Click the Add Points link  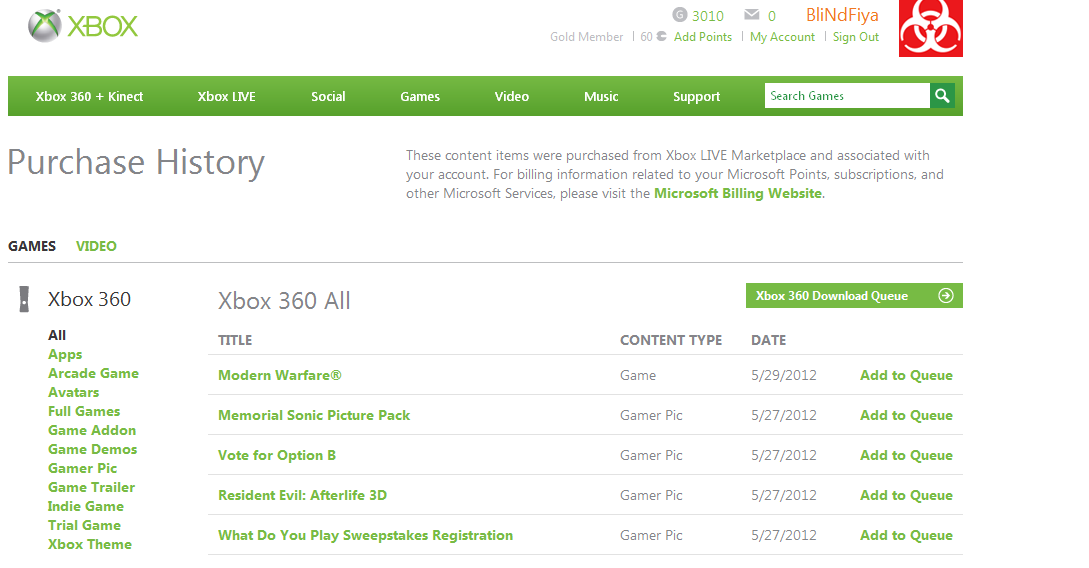pos(702,37)
